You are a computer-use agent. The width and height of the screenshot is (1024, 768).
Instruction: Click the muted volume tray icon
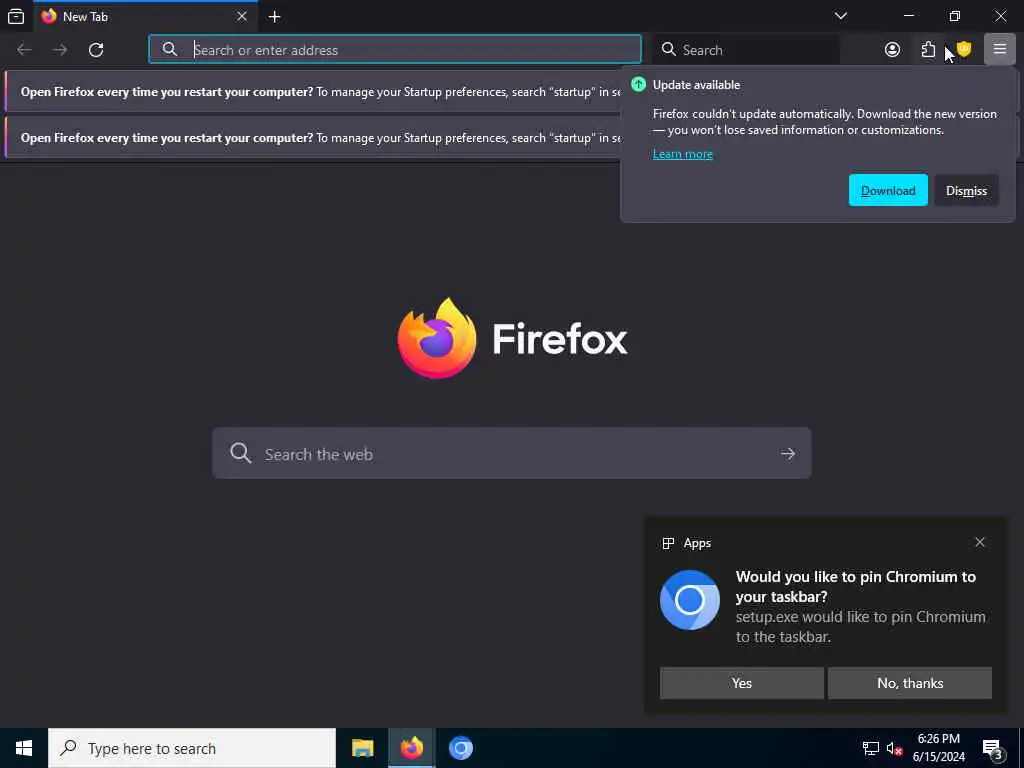(894, 748)
